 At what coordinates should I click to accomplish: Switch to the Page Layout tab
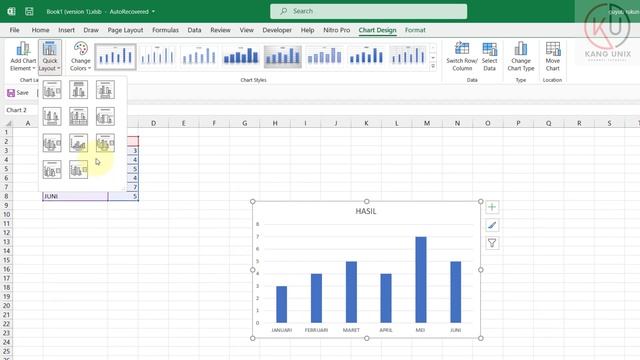click(125, 30)
